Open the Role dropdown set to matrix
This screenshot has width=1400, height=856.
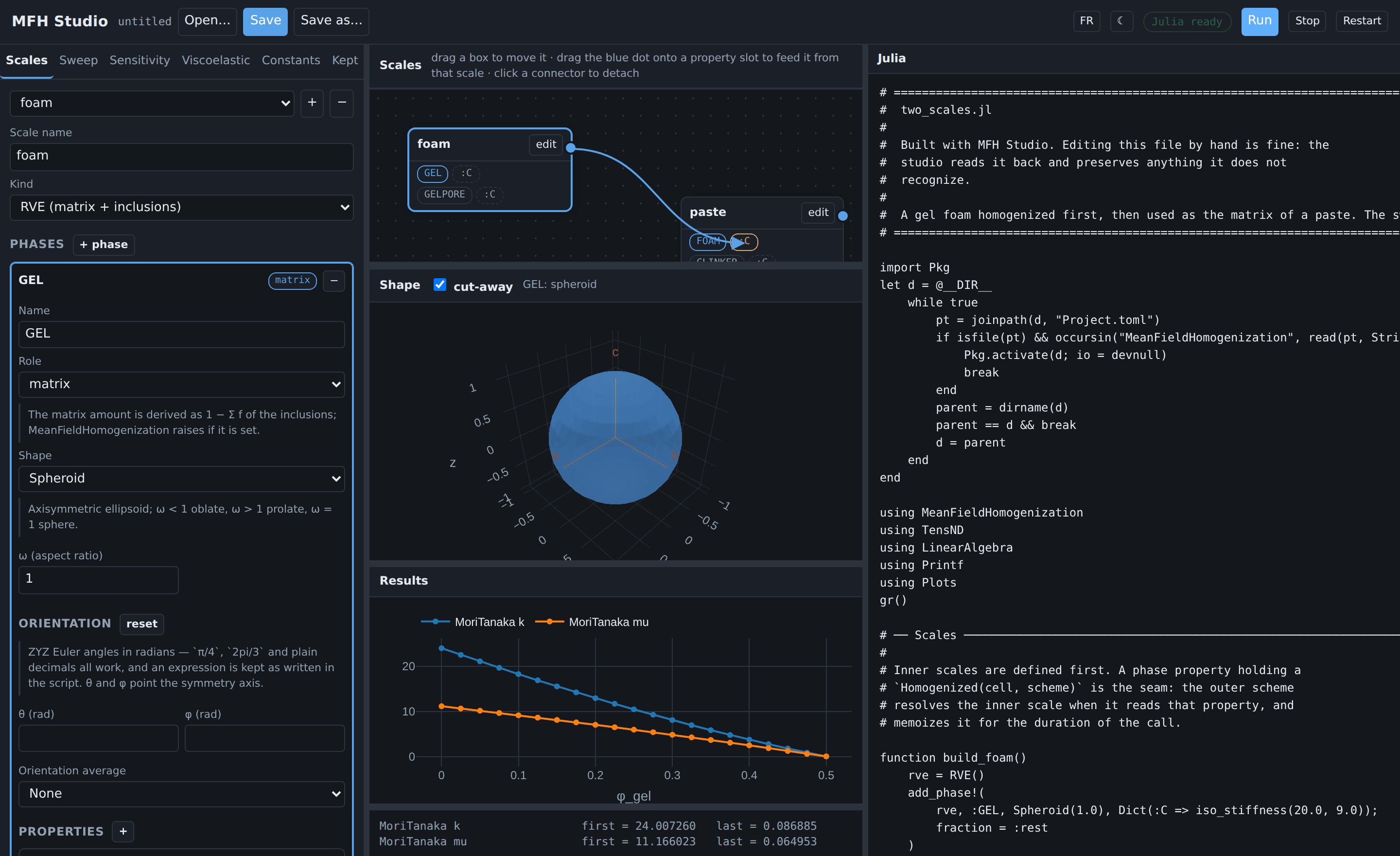pyautogui.click(x=181, y=384)
